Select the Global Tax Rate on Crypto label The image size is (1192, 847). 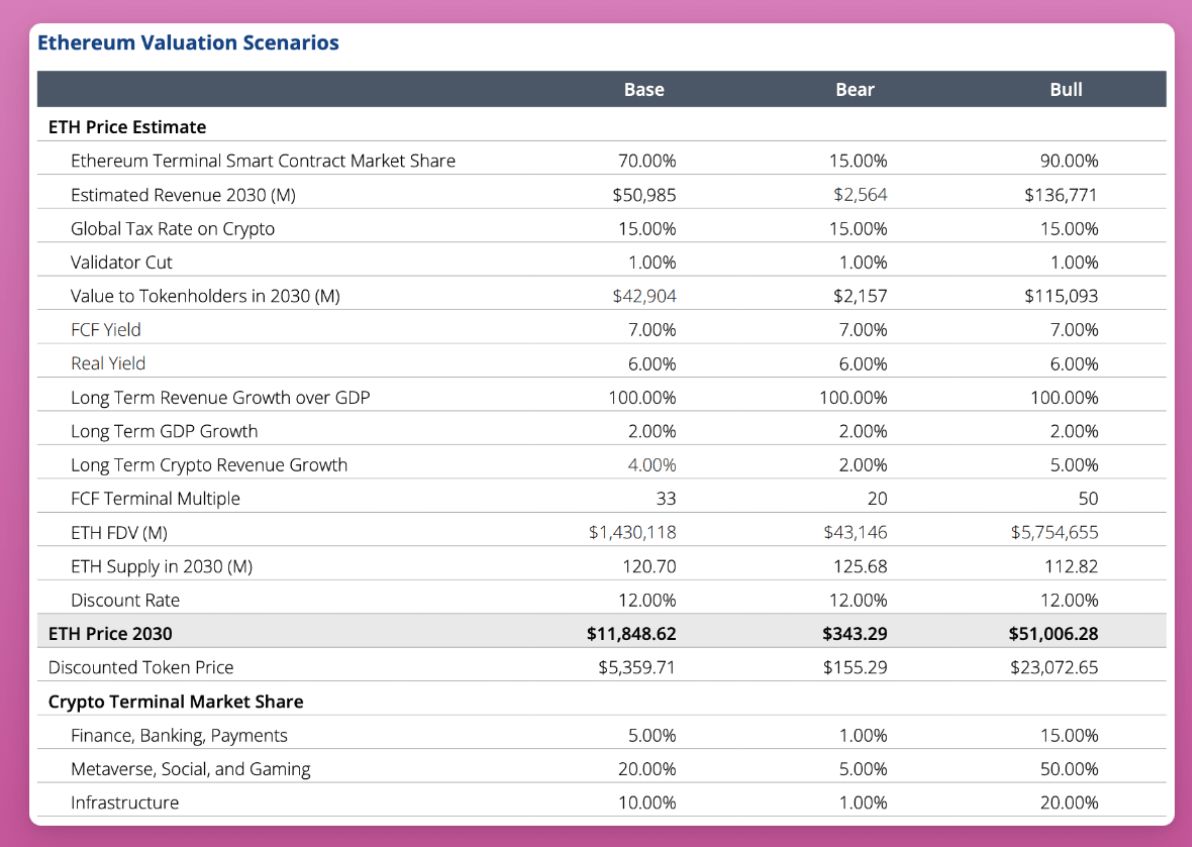172,229
